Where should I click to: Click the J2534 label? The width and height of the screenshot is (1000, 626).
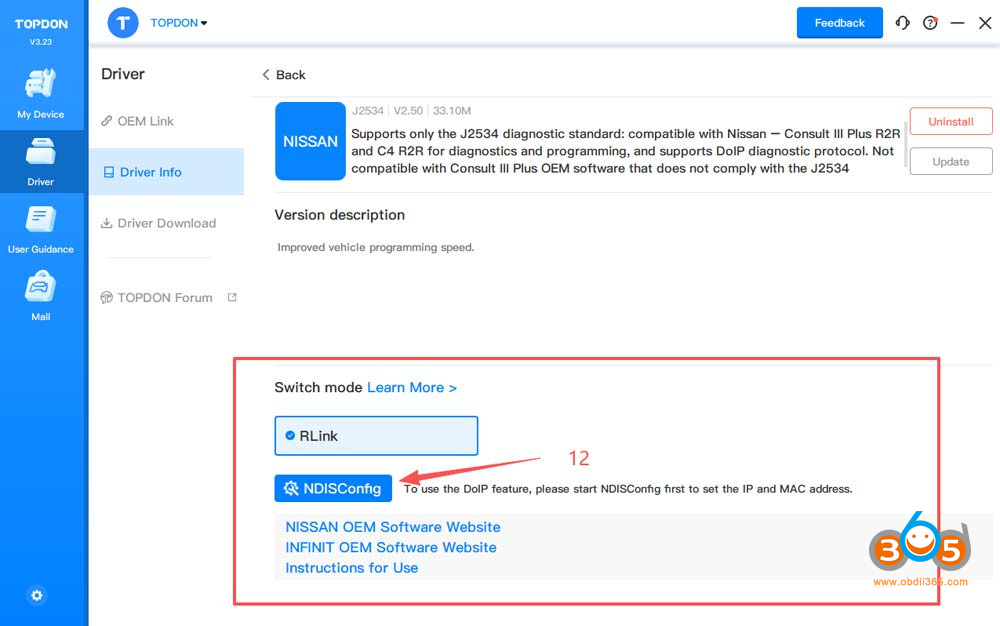368,111
